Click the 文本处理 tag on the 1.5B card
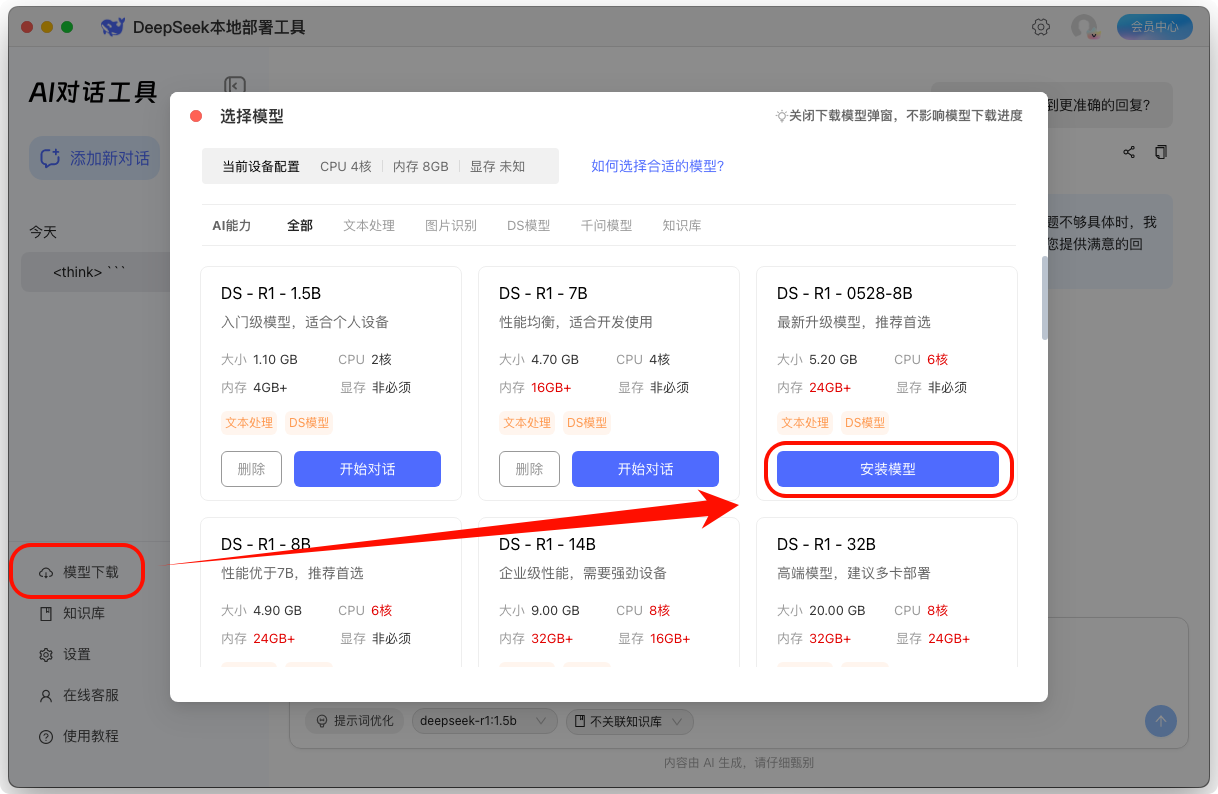This screenshot has height=794, width=1218. coord(249,423)
